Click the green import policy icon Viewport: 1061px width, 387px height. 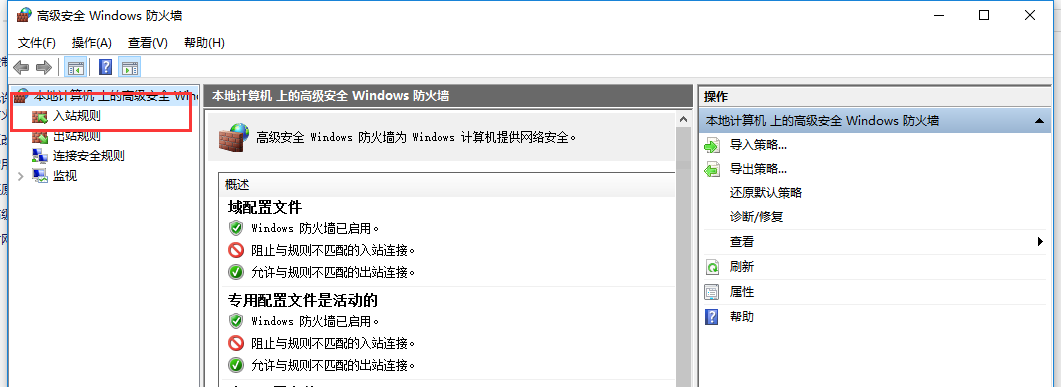coord(712,145)
